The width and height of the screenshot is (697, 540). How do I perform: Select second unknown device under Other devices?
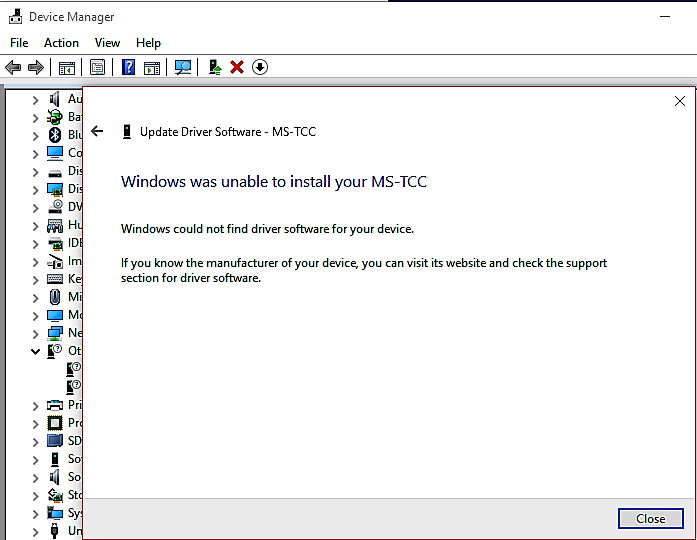coord(74,386)
